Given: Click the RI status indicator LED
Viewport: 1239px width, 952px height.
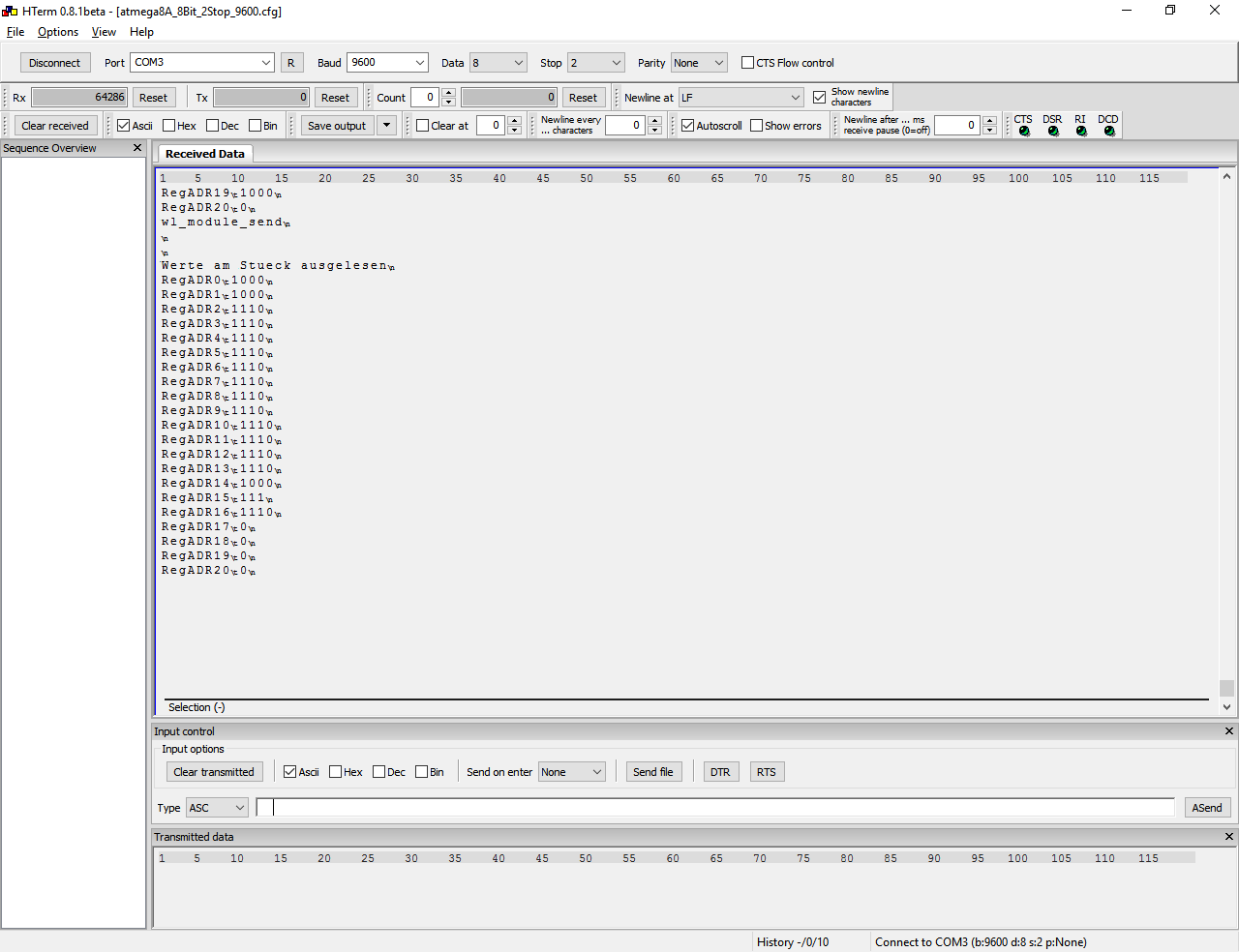Looking at the screenshot, I should click(x=1081, y=132).
